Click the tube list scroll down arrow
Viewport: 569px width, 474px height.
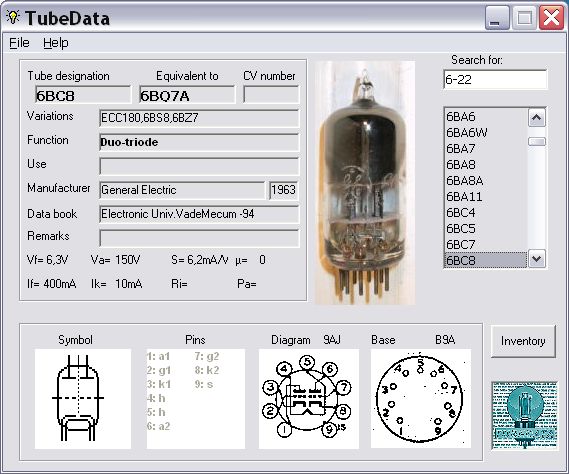(537, 259)
